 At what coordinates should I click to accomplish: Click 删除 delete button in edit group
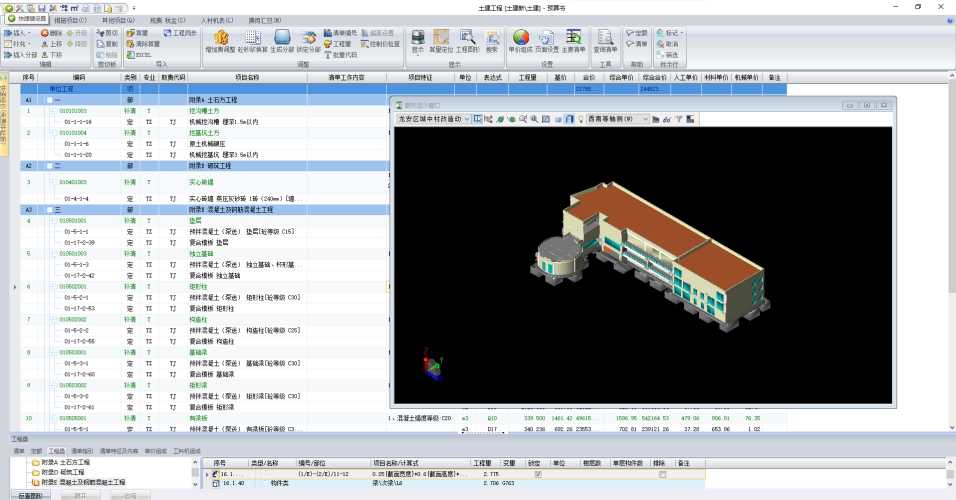51,33
